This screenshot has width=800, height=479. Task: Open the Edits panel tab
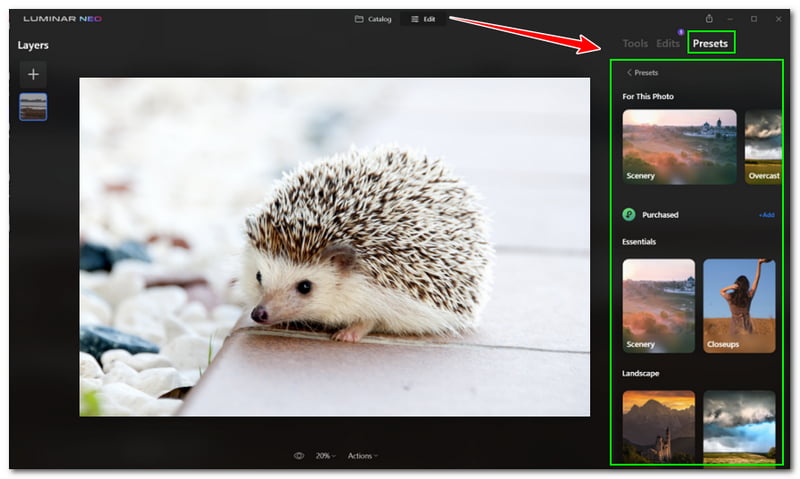668,43
